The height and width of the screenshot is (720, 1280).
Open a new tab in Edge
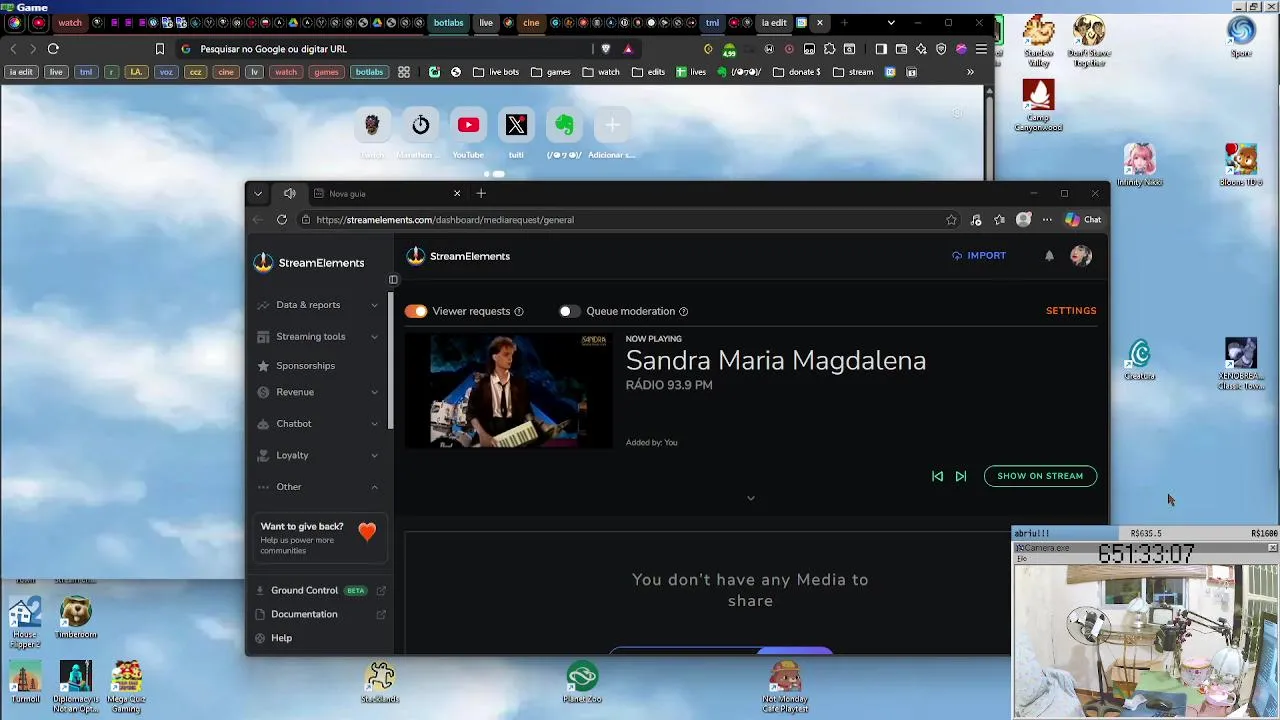[x=481, y=193]
